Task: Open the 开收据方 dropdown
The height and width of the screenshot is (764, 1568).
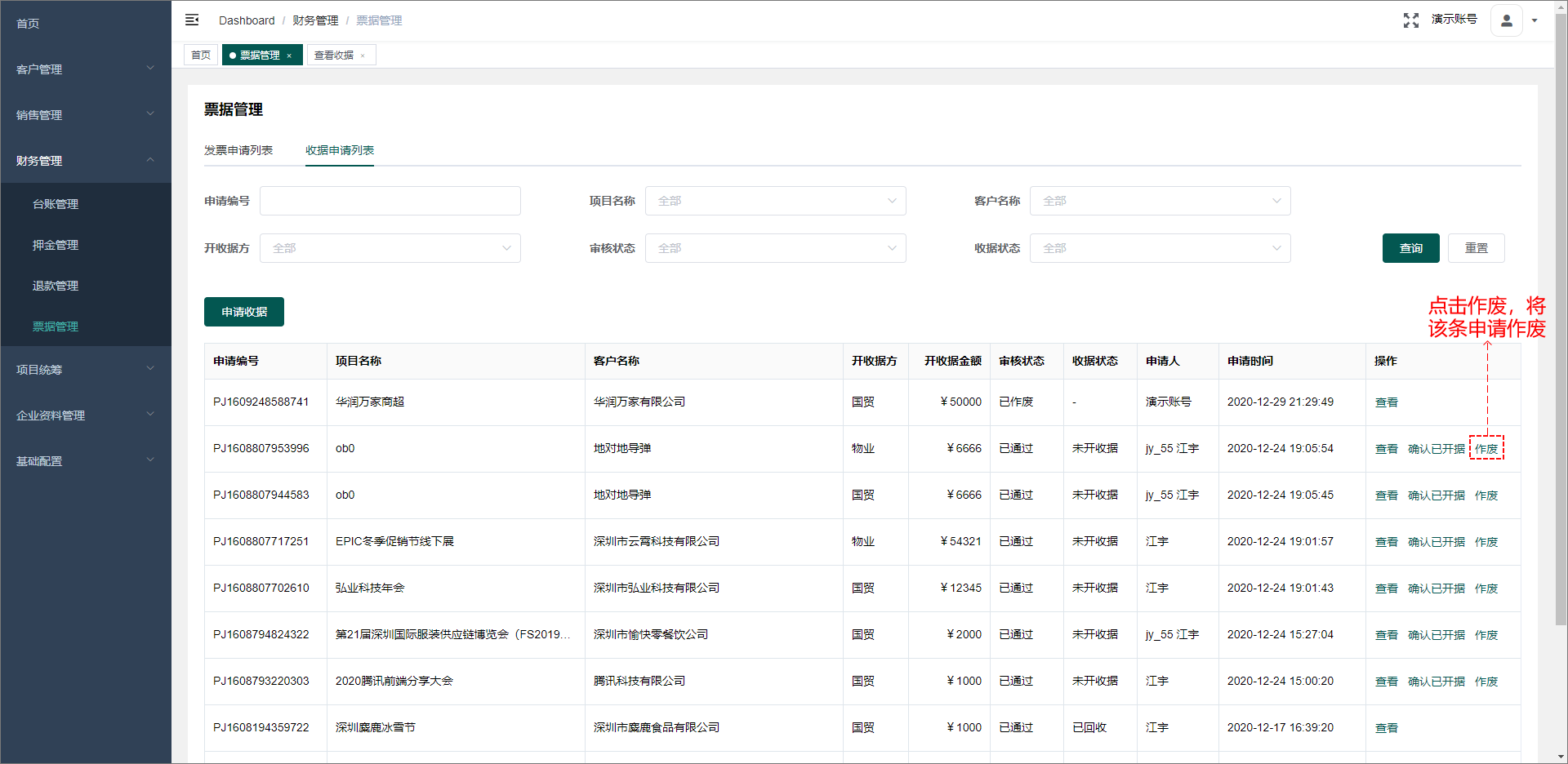Action: (390, 248)
